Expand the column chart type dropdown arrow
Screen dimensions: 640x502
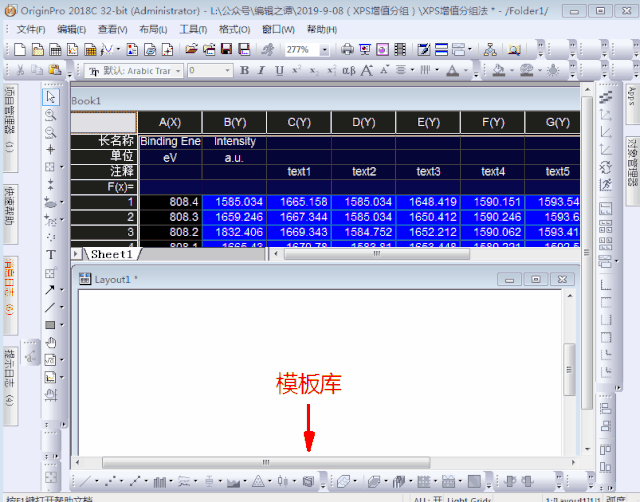click(171, 482)
